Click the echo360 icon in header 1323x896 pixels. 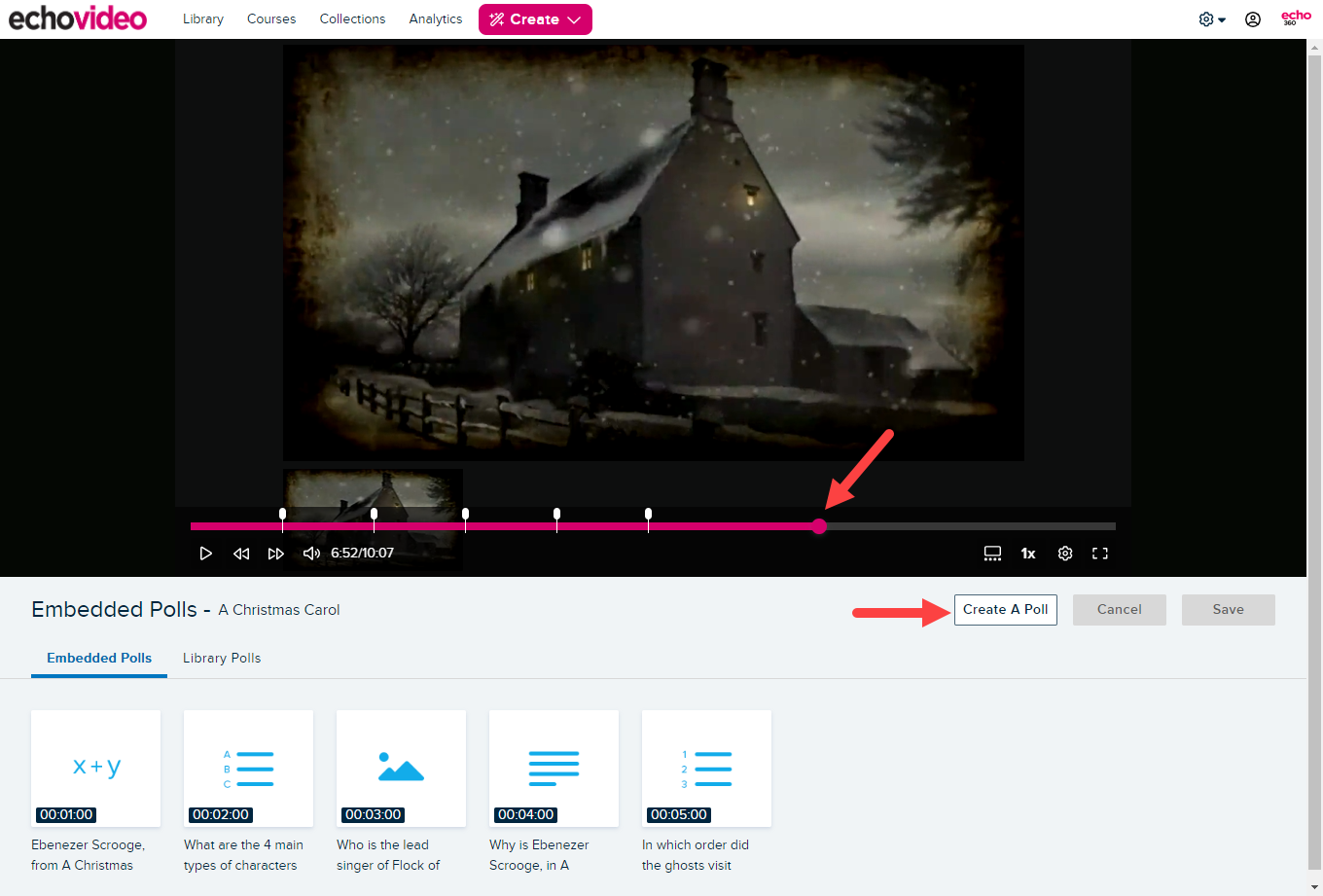coord(1296,18)
